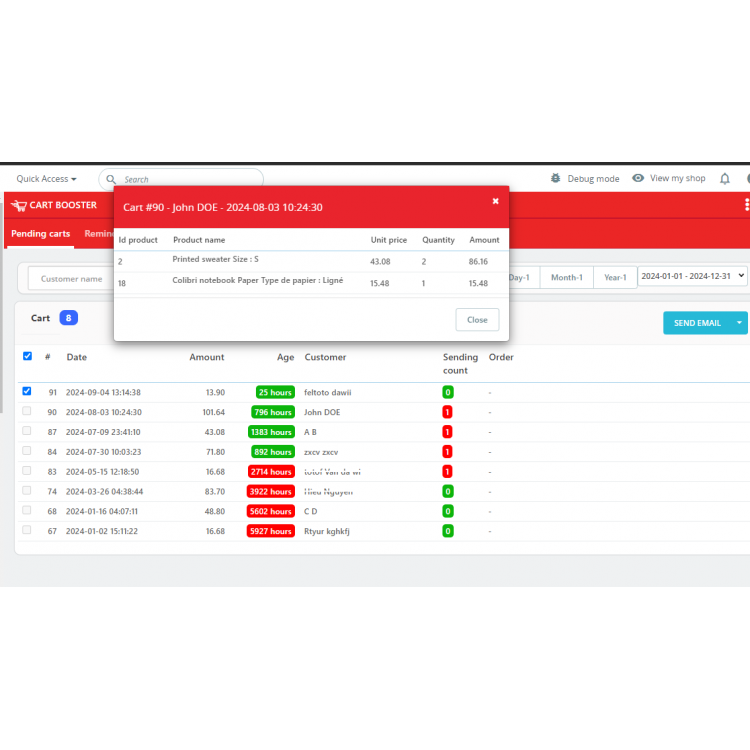Click the red 5927 hours age badge
The width and height of the screenshot is (750, 750).
271,531
